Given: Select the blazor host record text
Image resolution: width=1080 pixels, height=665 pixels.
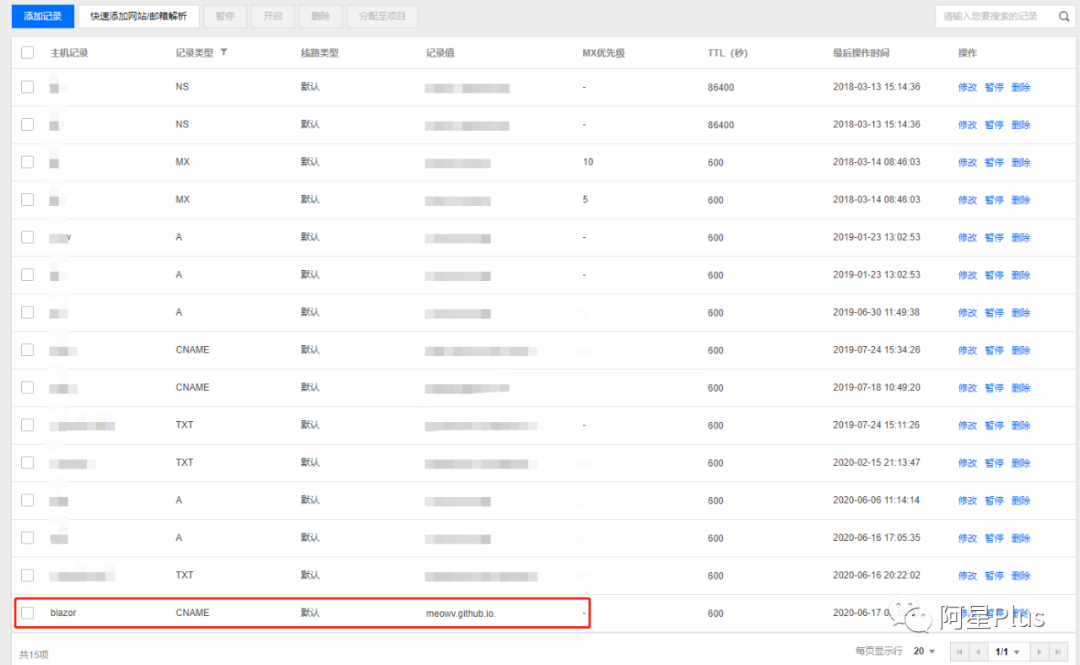Looking at the screenshot, I should pos(63,613).
